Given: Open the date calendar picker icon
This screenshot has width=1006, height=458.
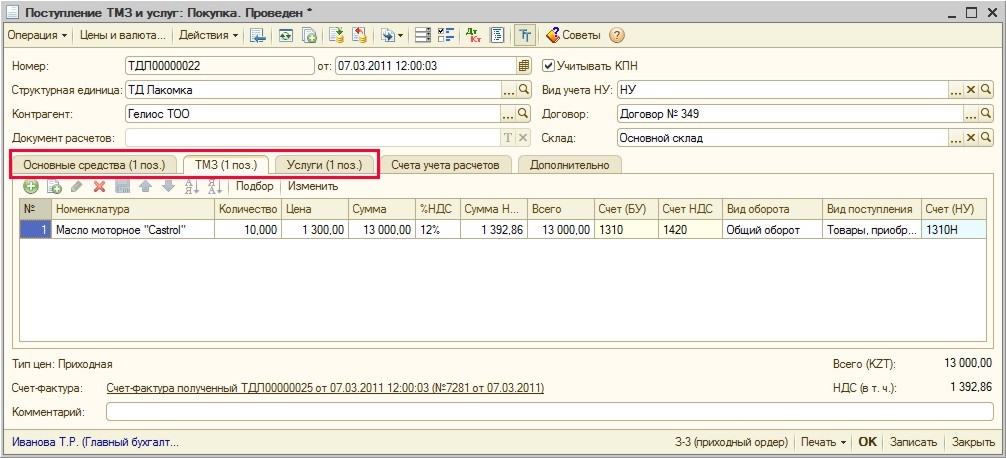Looking at the screenshot, I should click(523, 66).
